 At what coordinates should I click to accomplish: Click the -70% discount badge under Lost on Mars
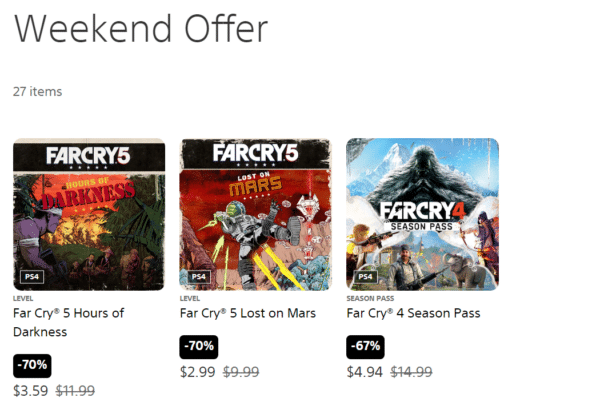pos(199,347)
